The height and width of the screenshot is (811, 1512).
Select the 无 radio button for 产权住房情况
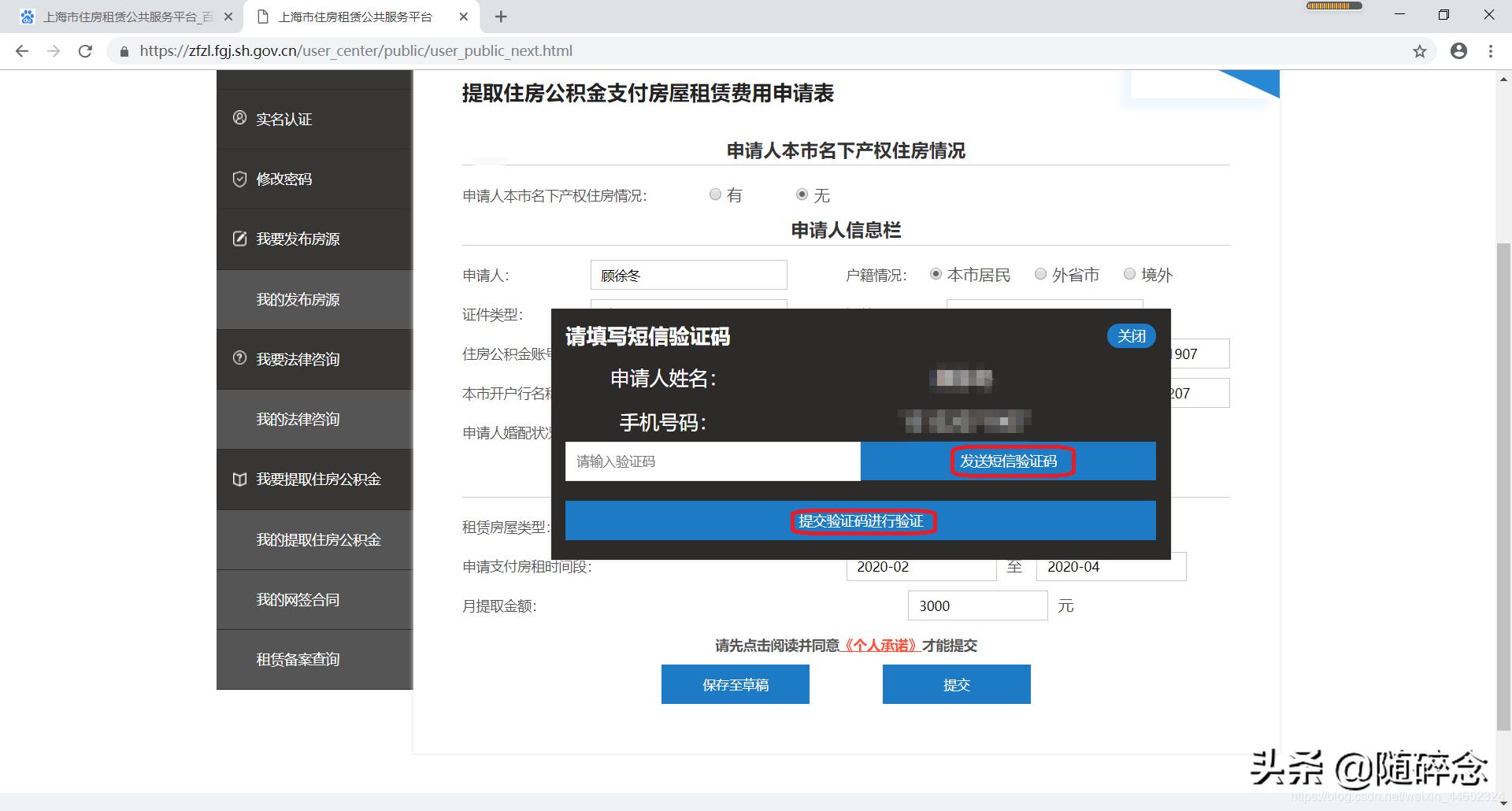[x=802, y=194]
